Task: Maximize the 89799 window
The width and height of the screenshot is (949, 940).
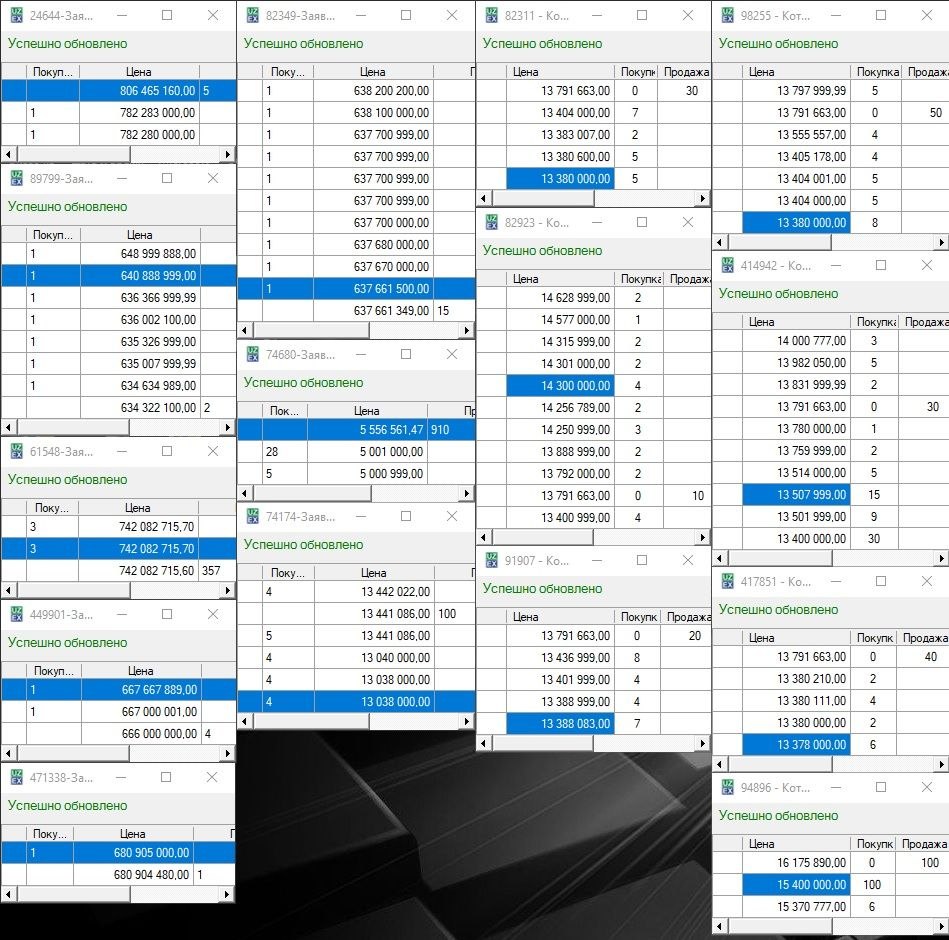Action: pyautogui.click(x=167, y=178)
